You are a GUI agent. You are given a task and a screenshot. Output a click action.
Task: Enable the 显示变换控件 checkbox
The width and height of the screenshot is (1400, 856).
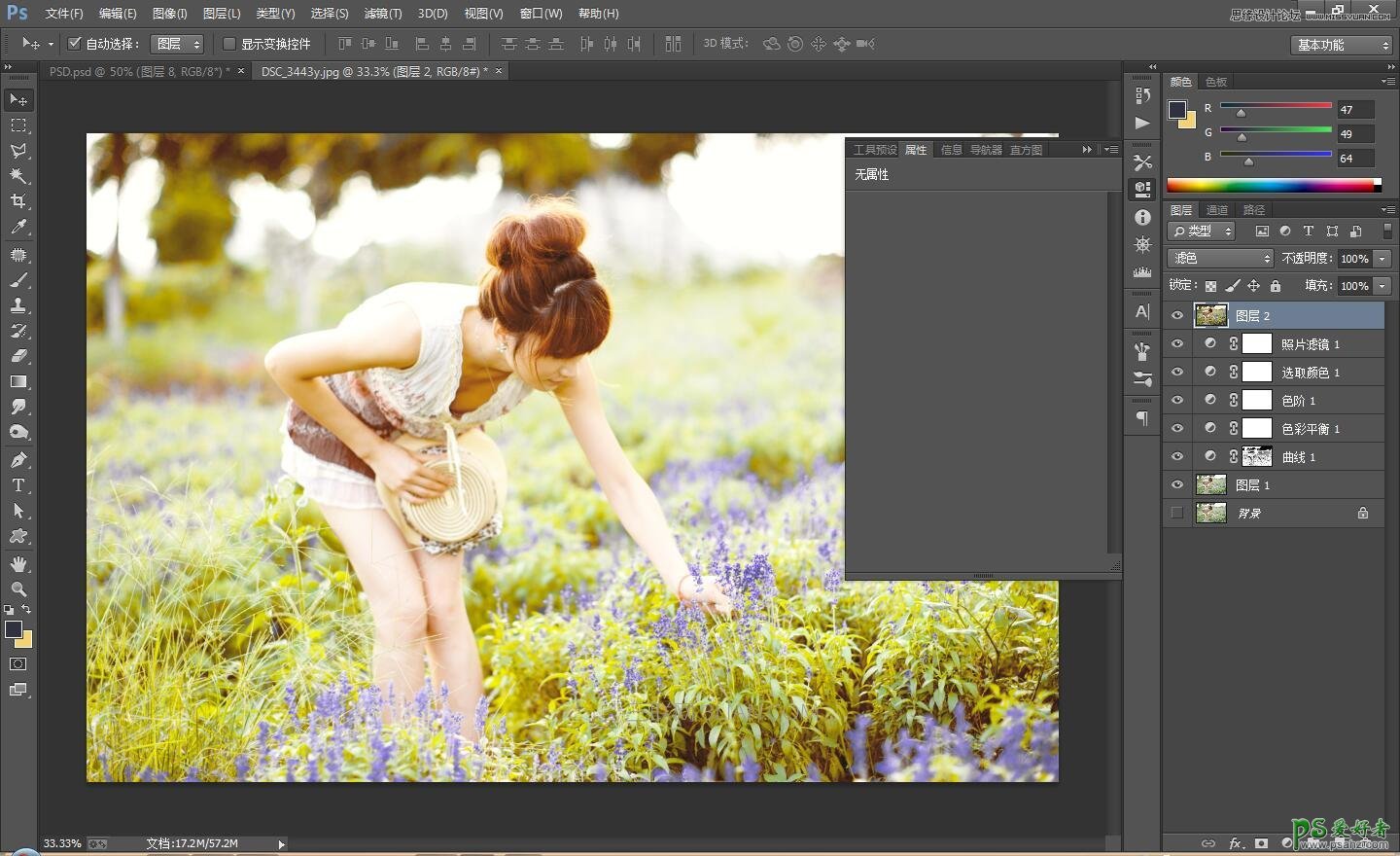229,44
